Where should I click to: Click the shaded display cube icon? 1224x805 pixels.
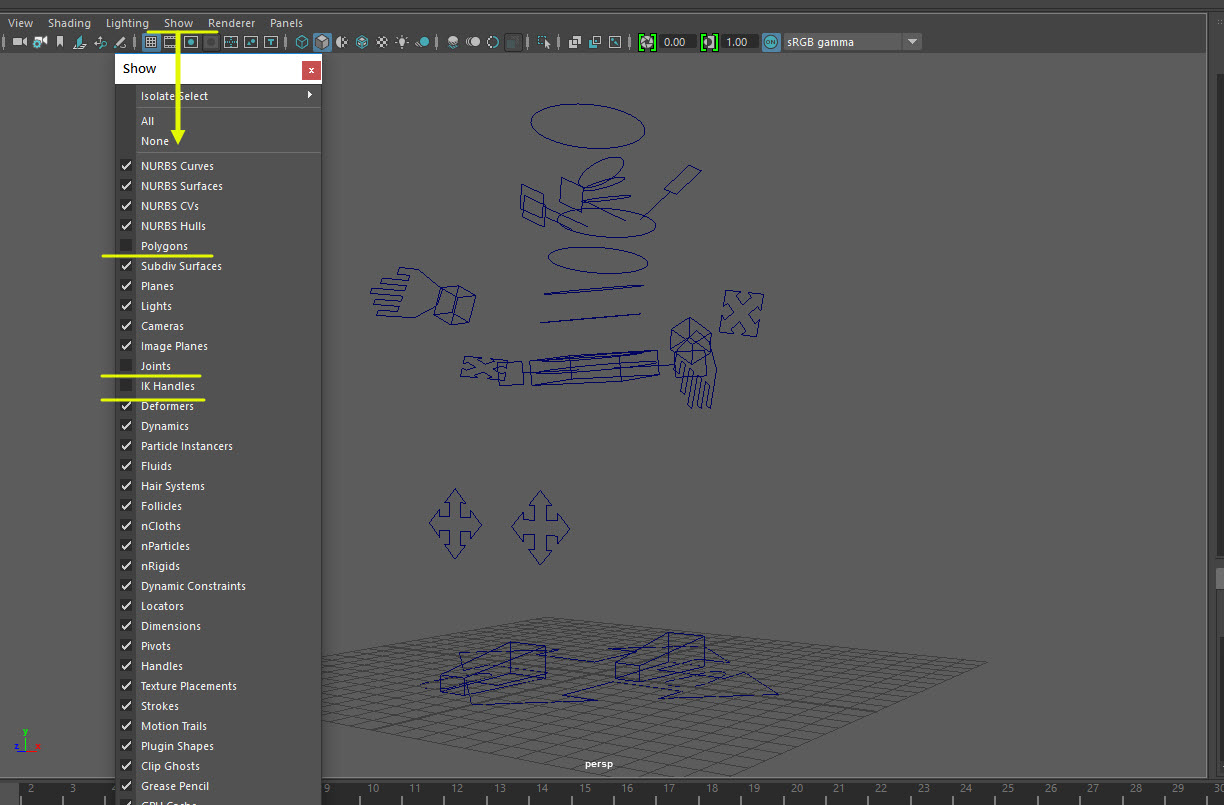tap(322, 41)
